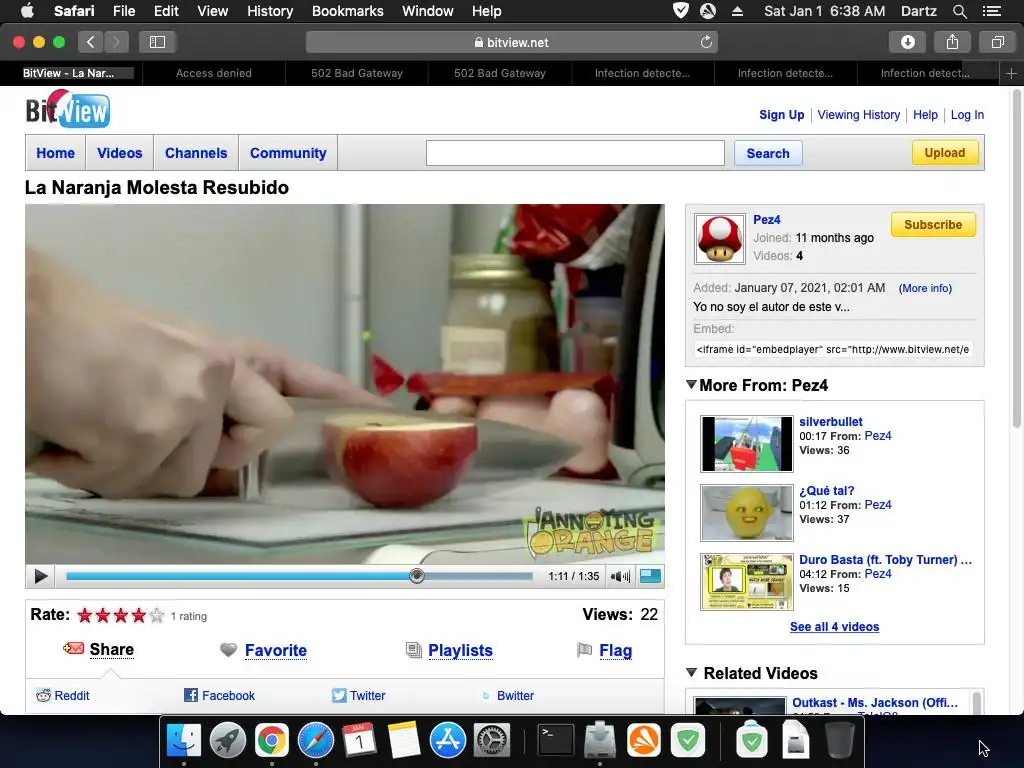Open the Playlists link
1024x768 pixels.
click(x=460, y=650)
